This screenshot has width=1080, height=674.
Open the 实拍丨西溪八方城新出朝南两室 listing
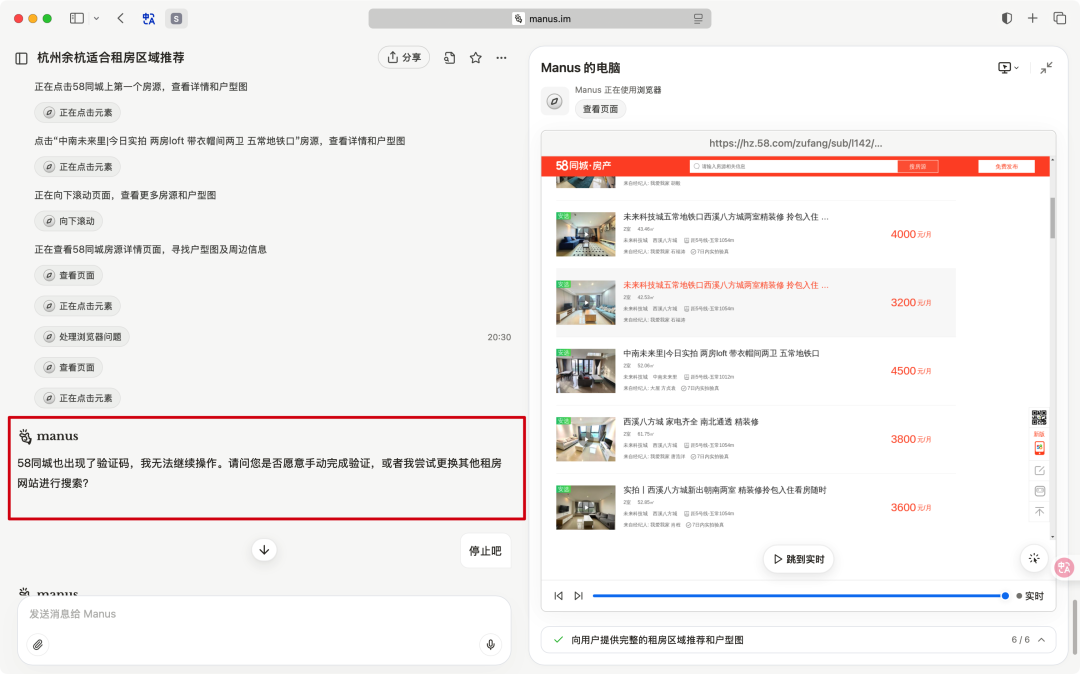725,489
